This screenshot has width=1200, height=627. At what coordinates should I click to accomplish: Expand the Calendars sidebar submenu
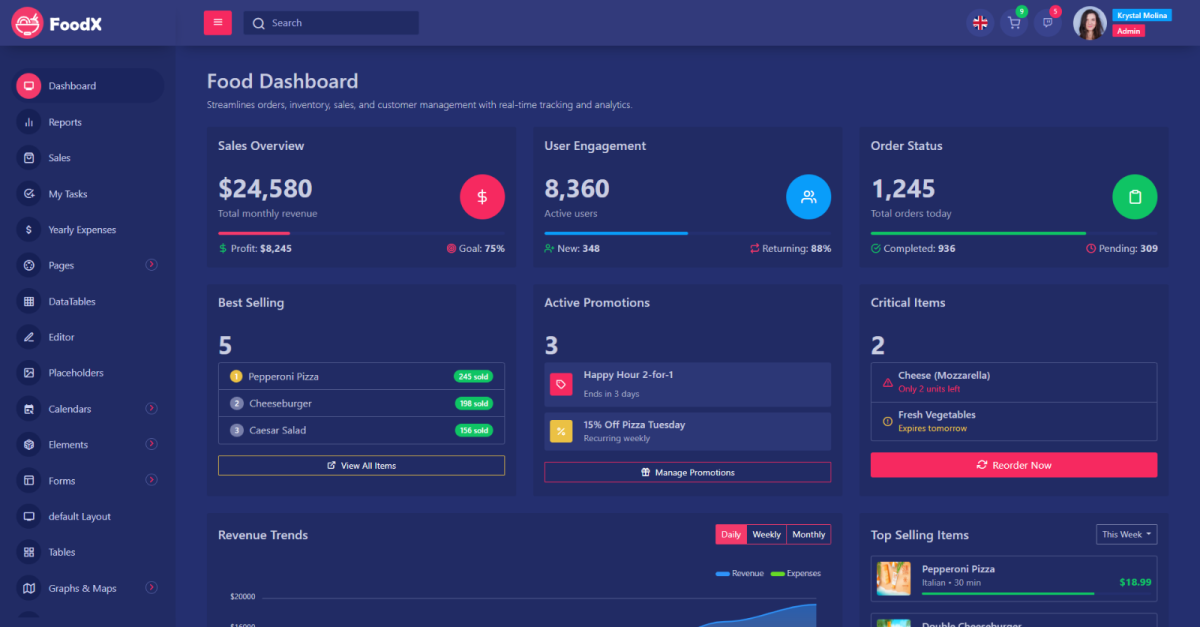pos(152,408)
